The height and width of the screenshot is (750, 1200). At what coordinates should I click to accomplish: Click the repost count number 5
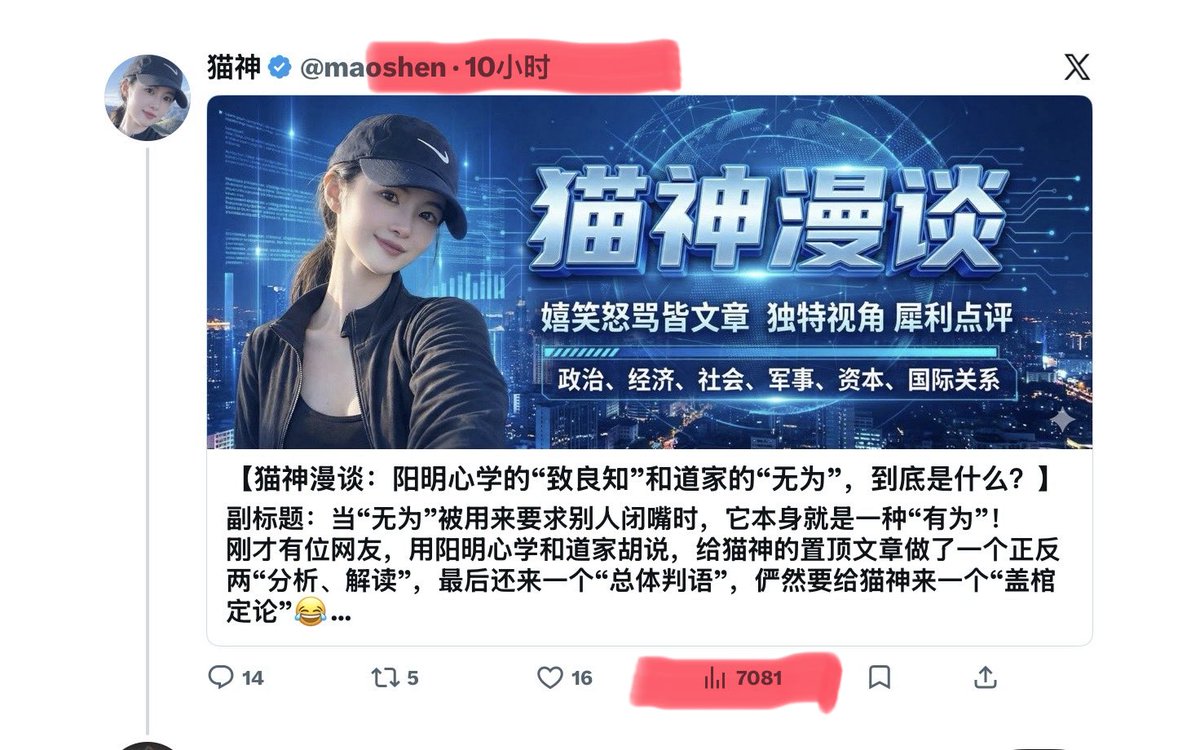tap(413, 678)
